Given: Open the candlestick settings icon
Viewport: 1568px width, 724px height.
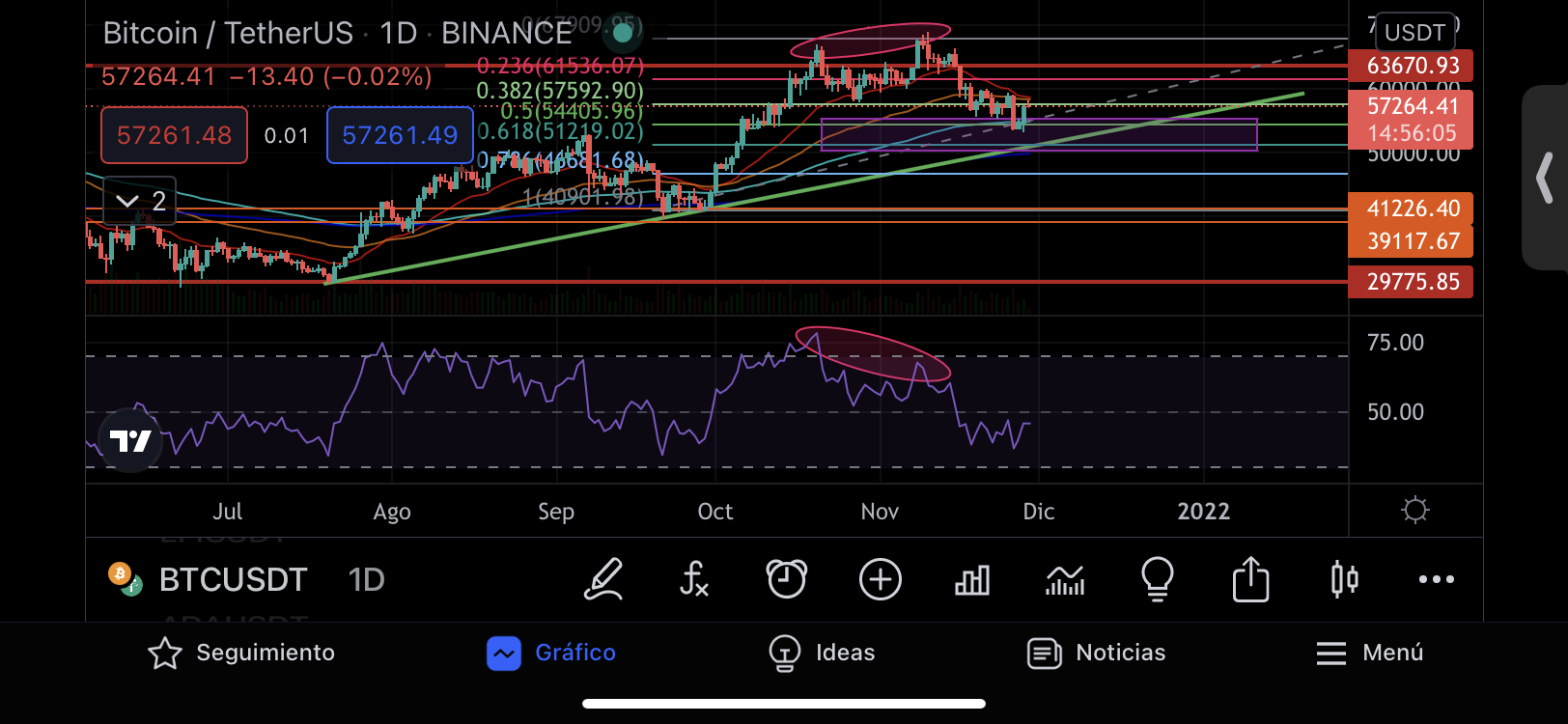Looking at the screenshot, I should 1344,579.
